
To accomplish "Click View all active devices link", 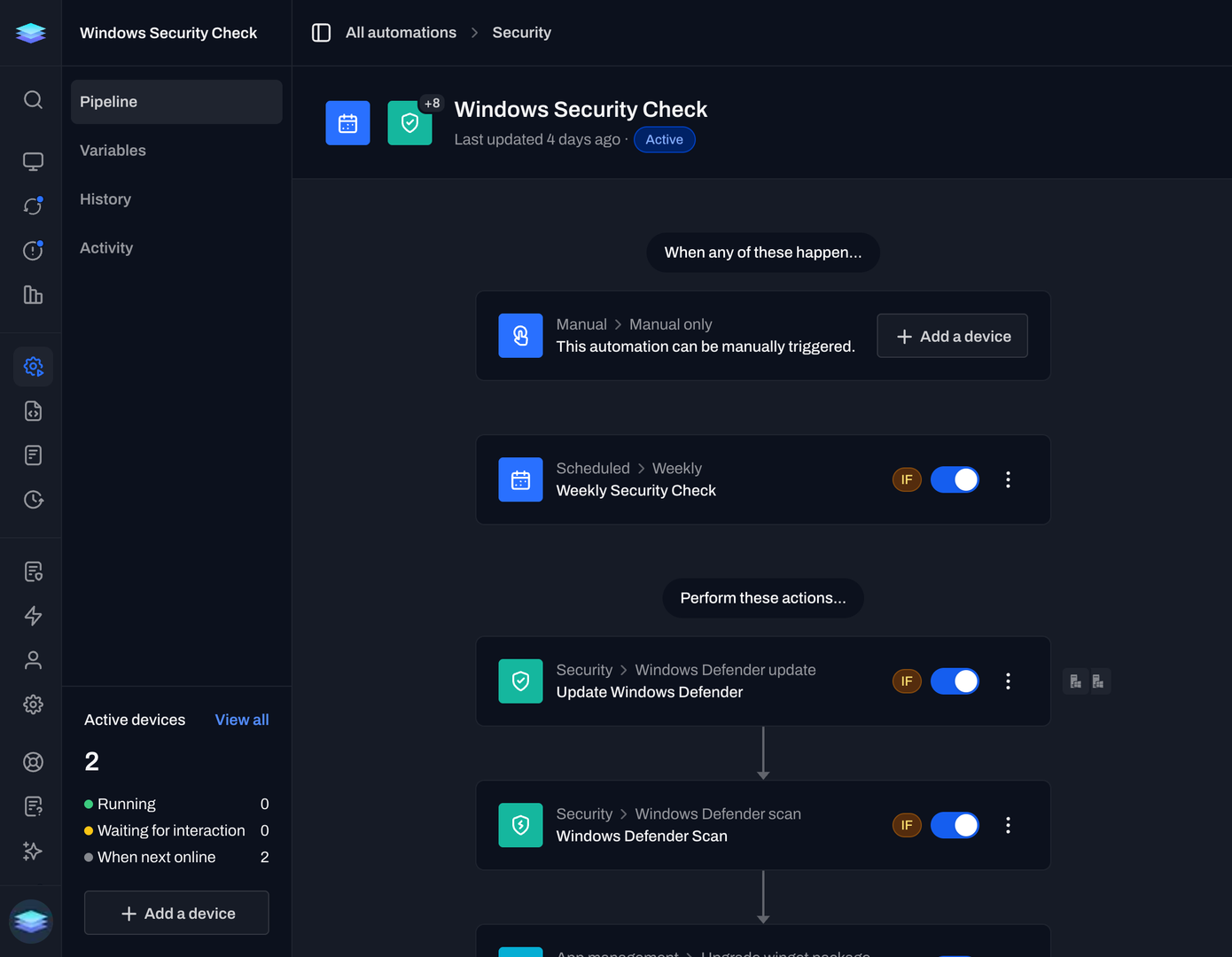I will pyautogui.click(x=242, y=720).
